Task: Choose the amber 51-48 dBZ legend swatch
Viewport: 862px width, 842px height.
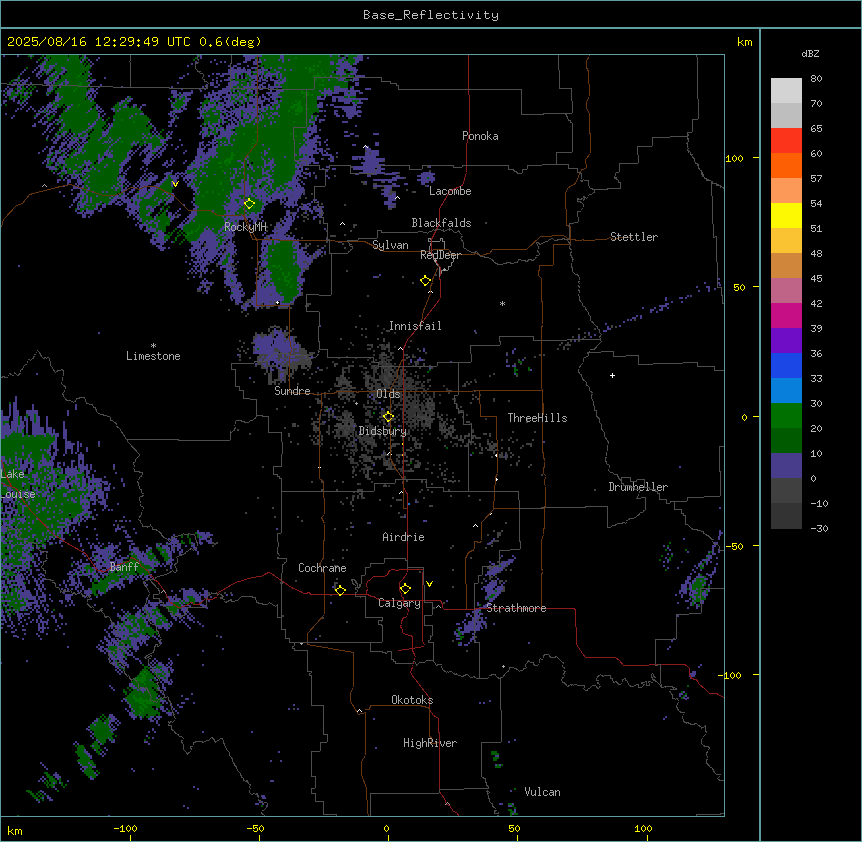Action: 786,241
